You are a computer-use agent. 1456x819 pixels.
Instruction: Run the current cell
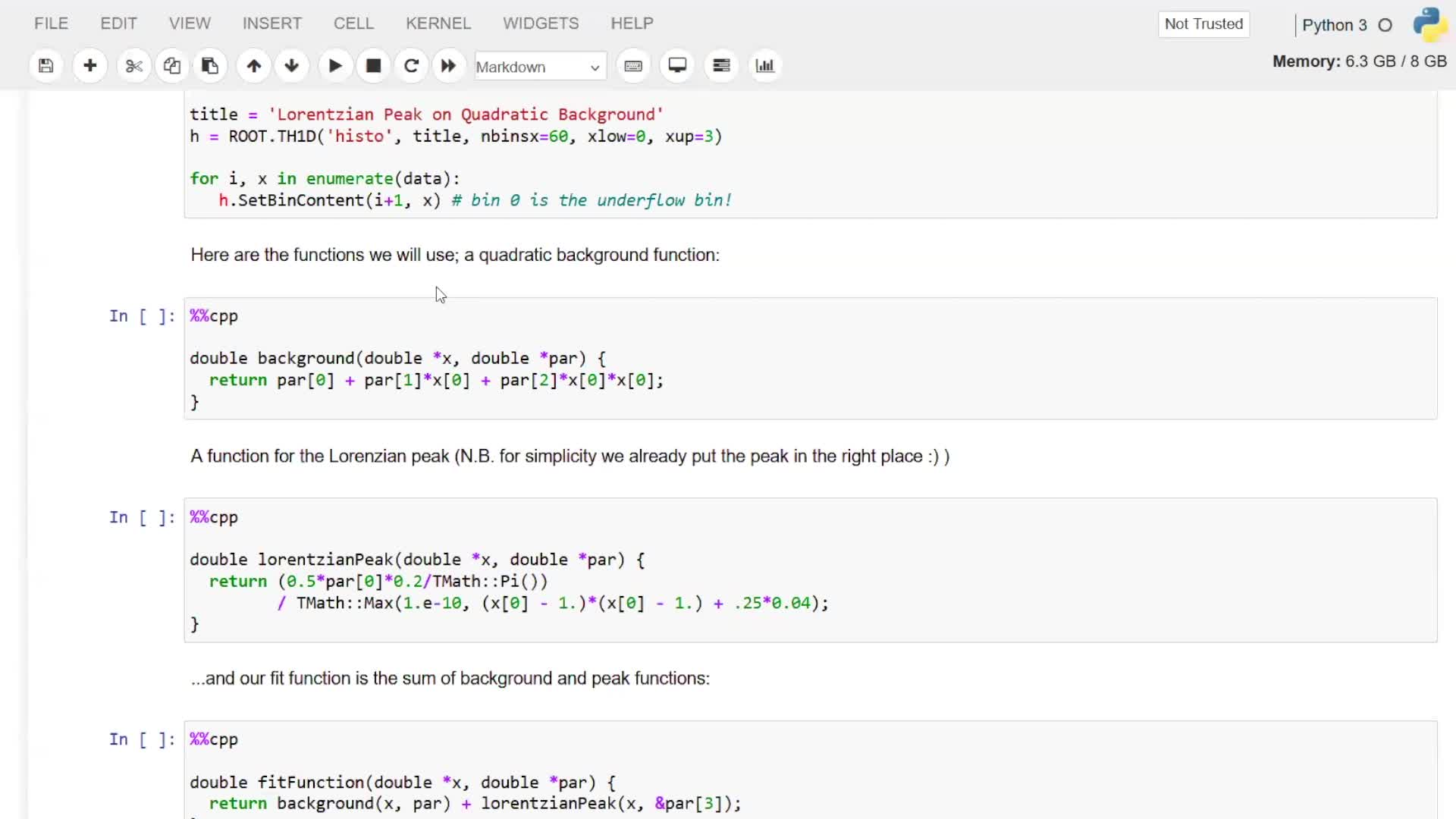coord(335,66)
